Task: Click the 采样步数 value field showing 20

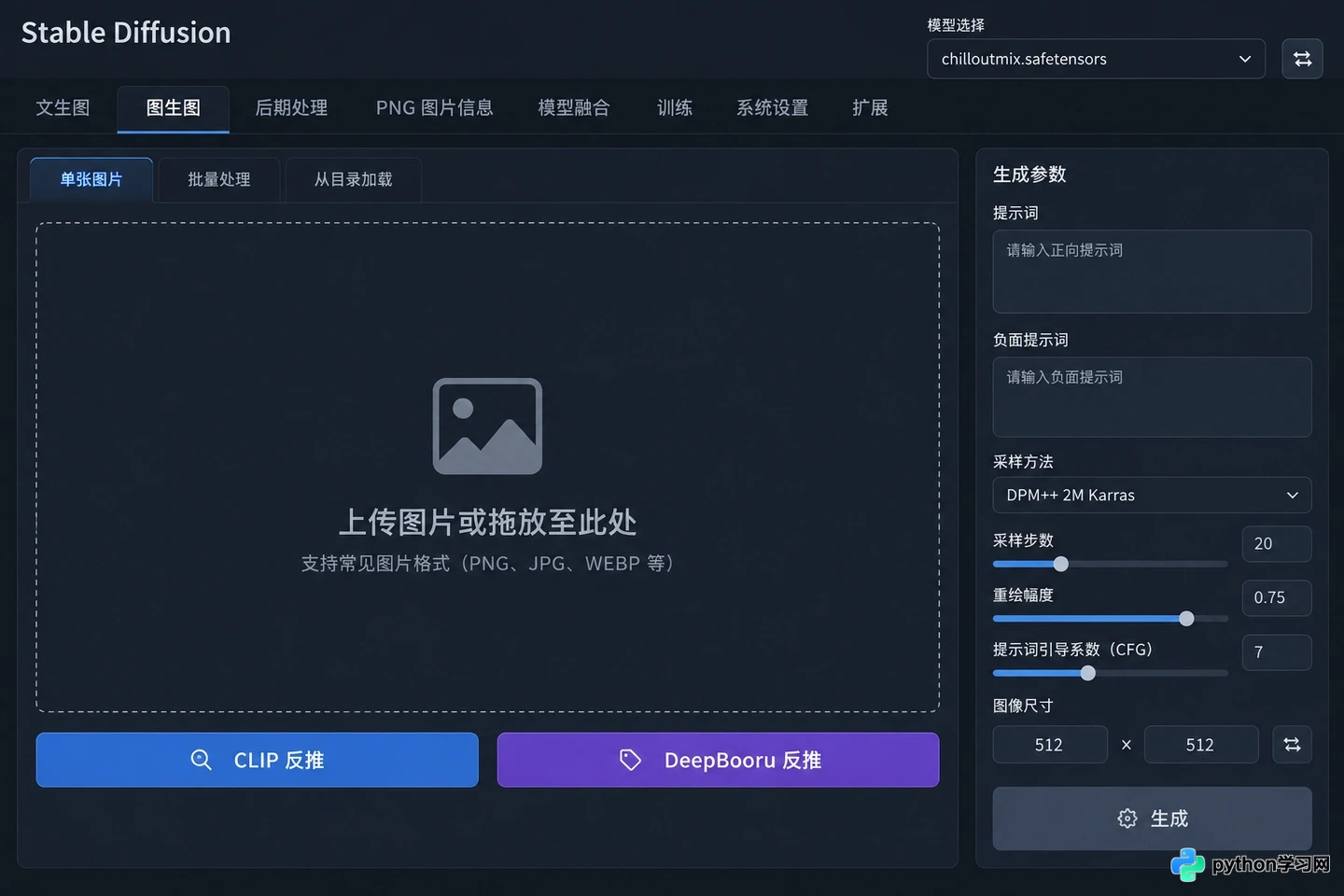Action: tap(1276, 544)
